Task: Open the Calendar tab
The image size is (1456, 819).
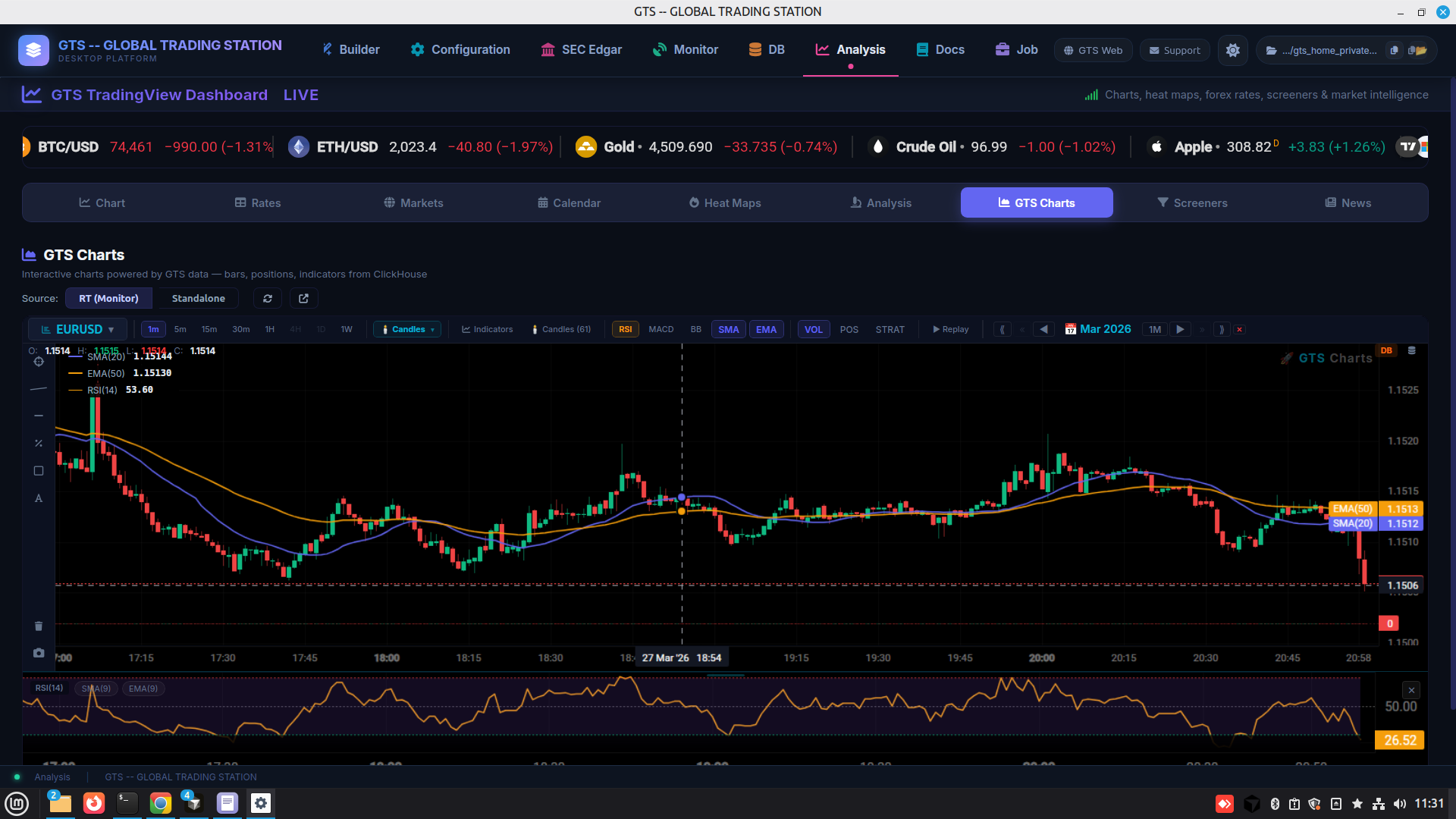Action: pos(569,202)
